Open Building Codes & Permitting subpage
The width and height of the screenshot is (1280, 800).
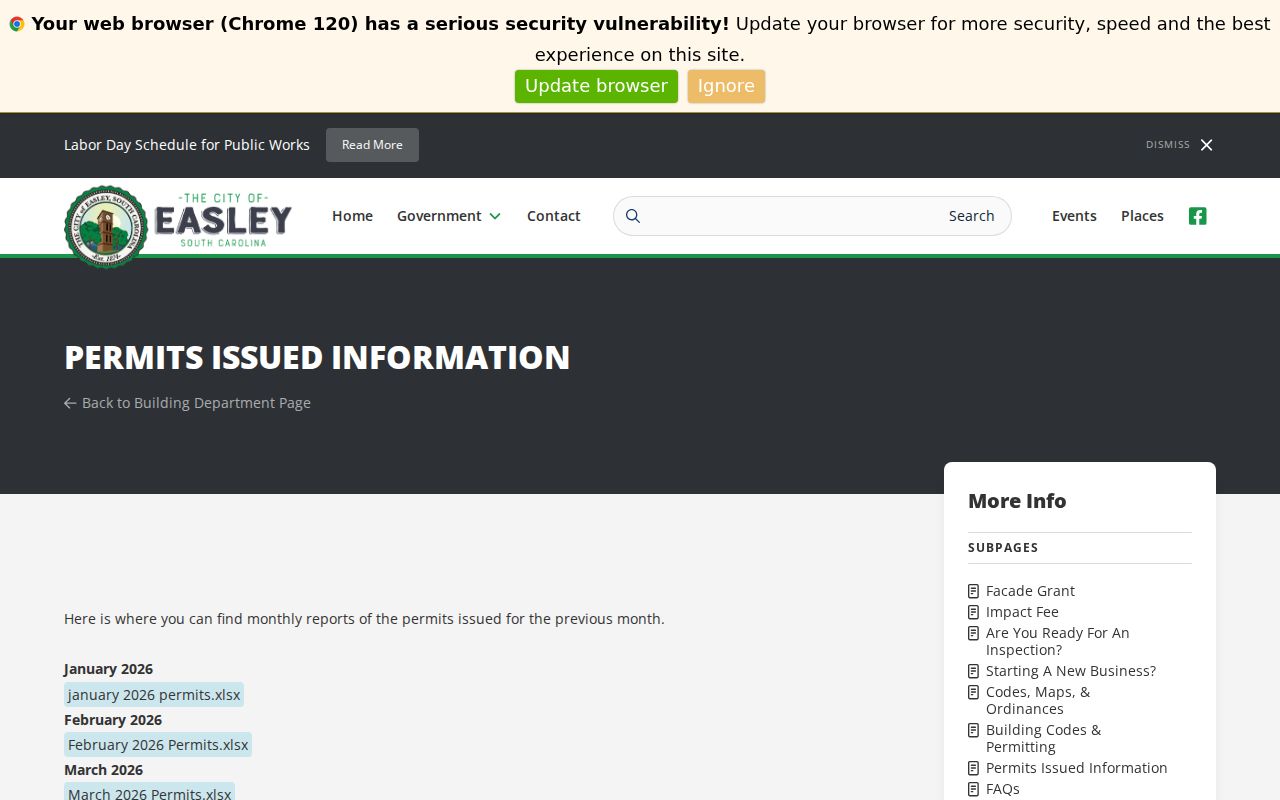coord(1043,738)
